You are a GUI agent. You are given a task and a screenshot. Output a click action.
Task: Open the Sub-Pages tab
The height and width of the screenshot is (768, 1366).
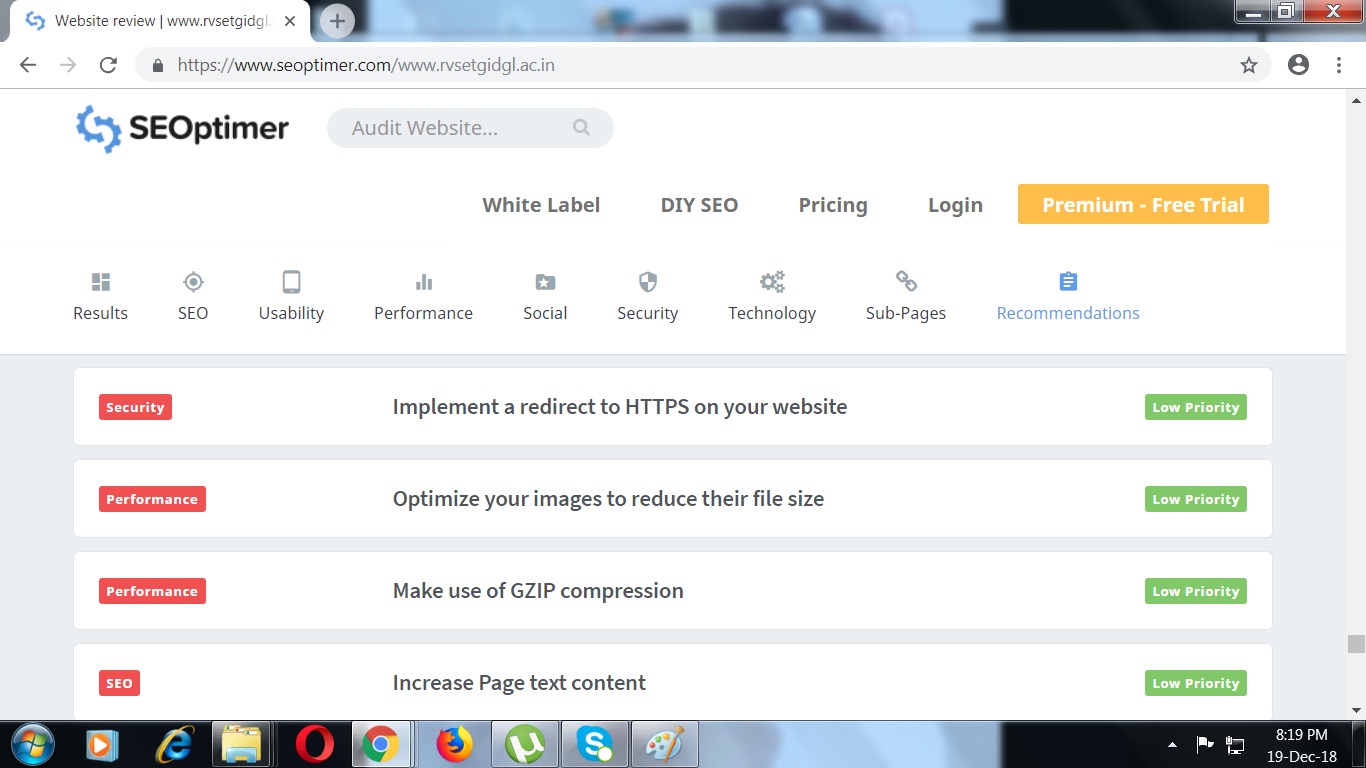click(905, 296)
